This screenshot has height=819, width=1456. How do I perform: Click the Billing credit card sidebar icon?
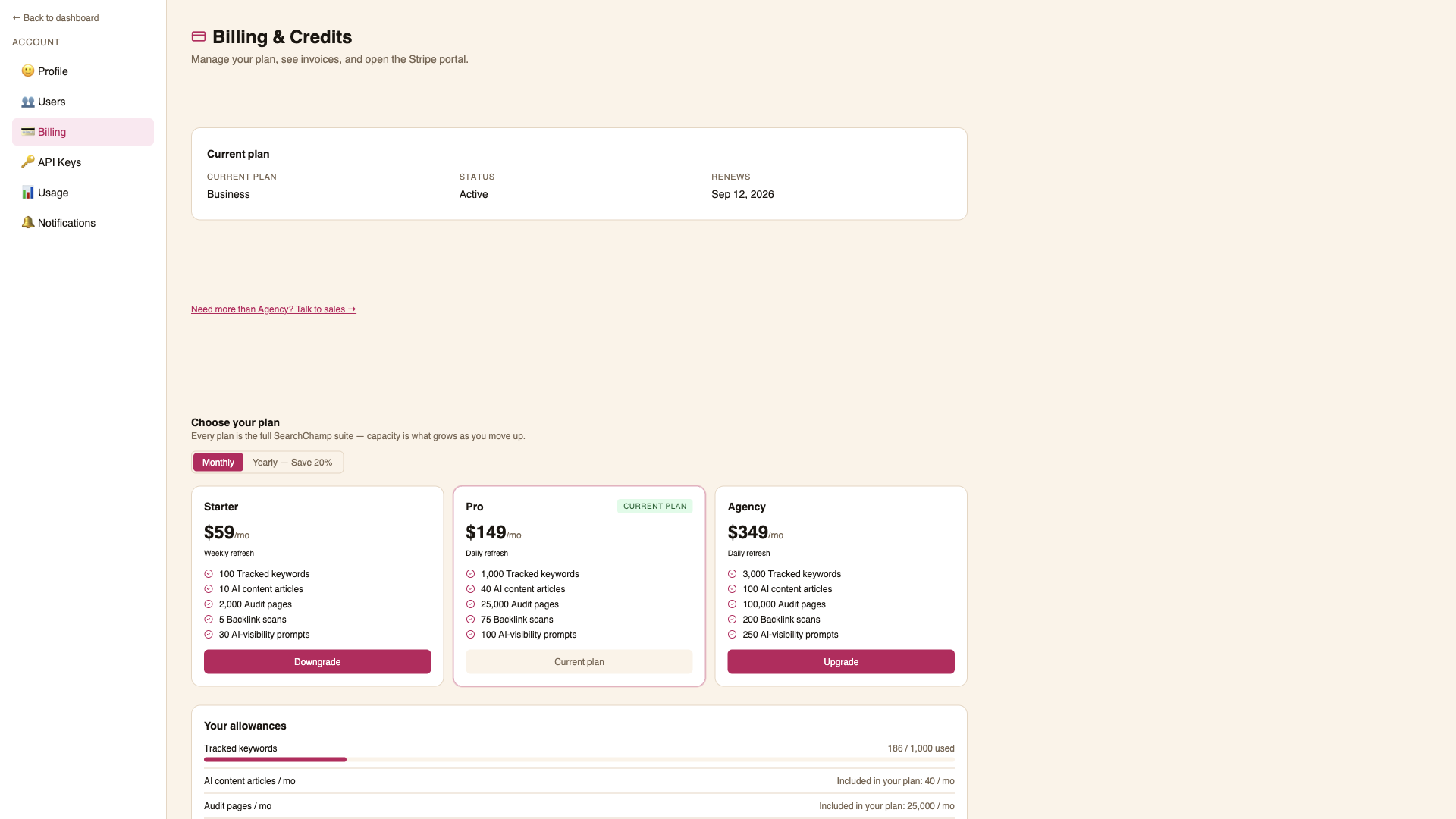pyautogui.click(x=28, y=132)
